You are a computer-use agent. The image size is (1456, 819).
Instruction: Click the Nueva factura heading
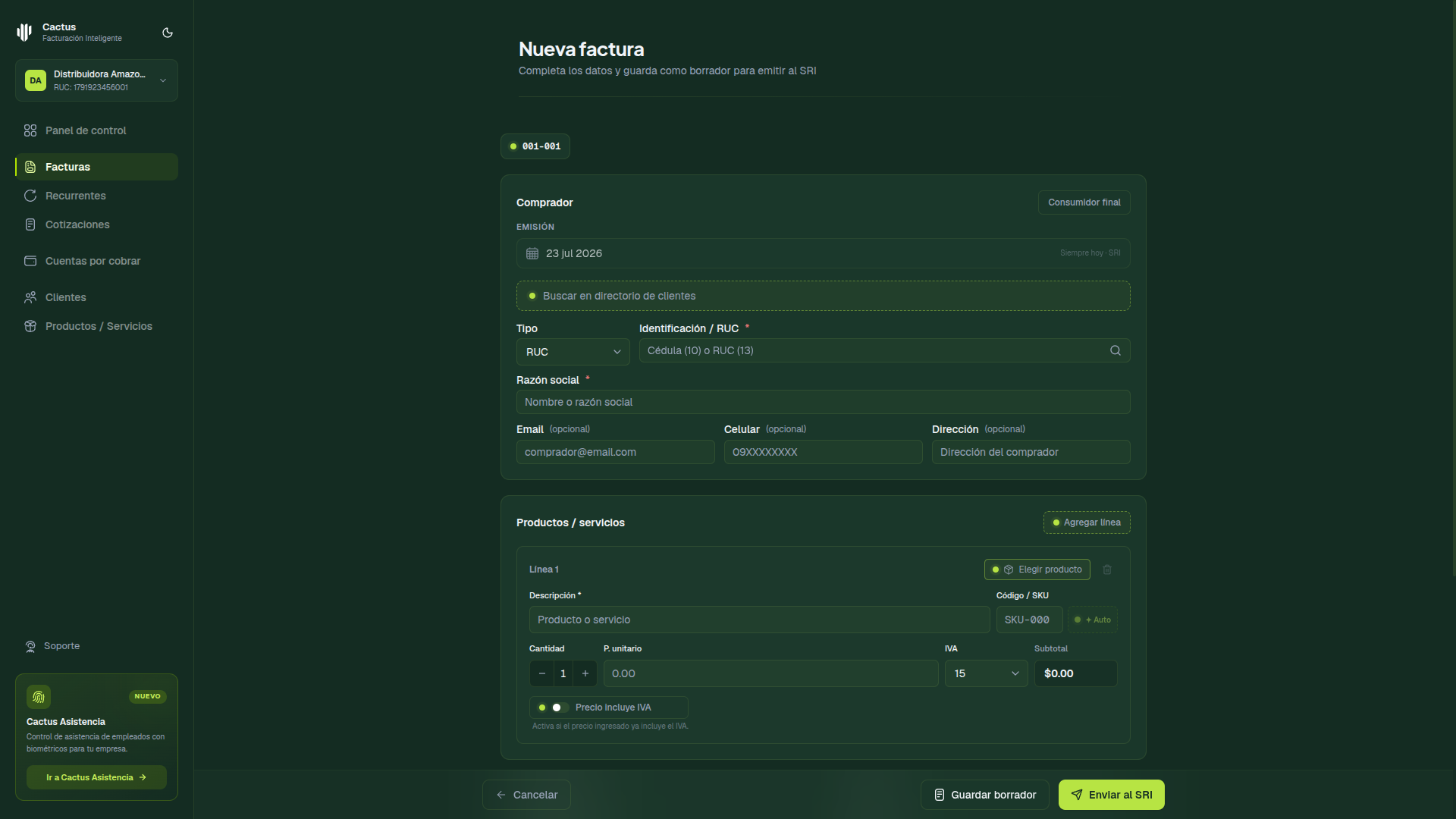pos(582,49)
